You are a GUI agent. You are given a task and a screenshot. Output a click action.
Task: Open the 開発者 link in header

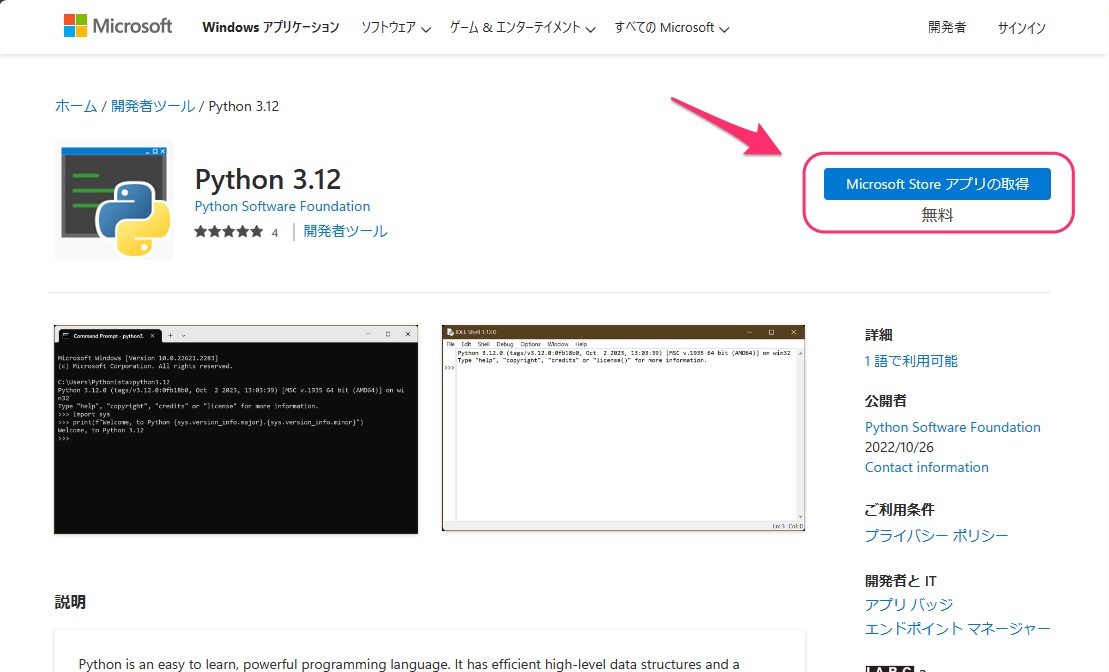click(946, 28)
